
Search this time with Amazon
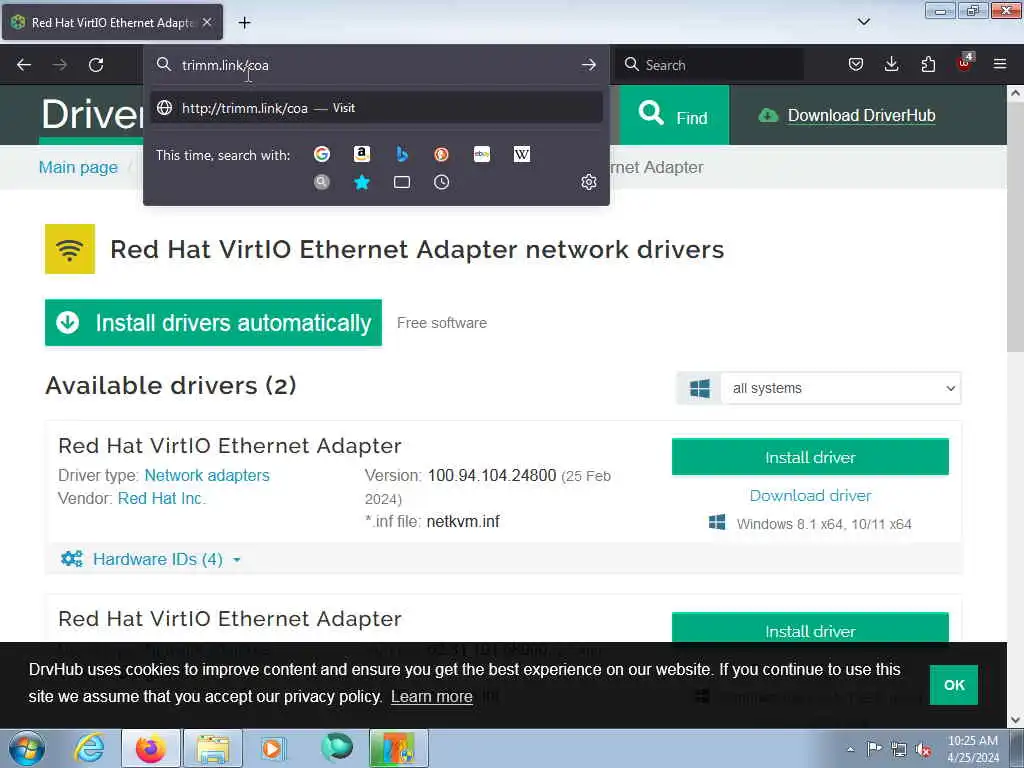362,154
